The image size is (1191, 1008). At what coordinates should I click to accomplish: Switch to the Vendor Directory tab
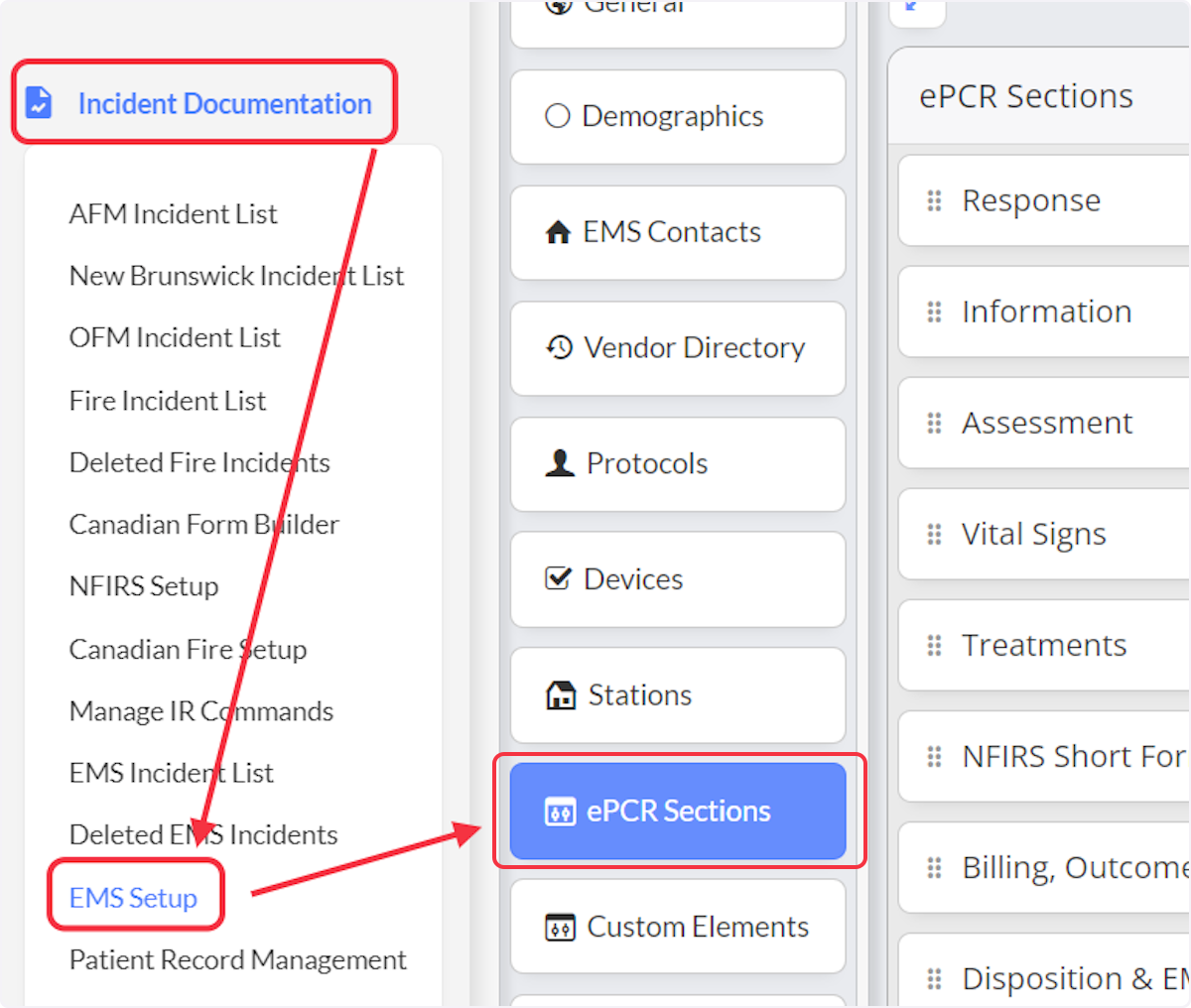pyautogui.click(x=678, y=348)
